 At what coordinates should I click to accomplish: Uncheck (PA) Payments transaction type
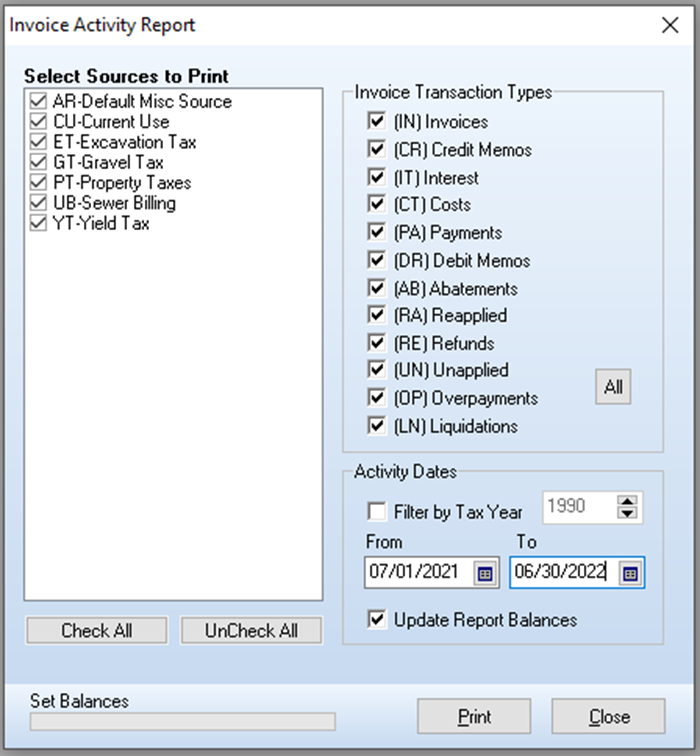377,232
